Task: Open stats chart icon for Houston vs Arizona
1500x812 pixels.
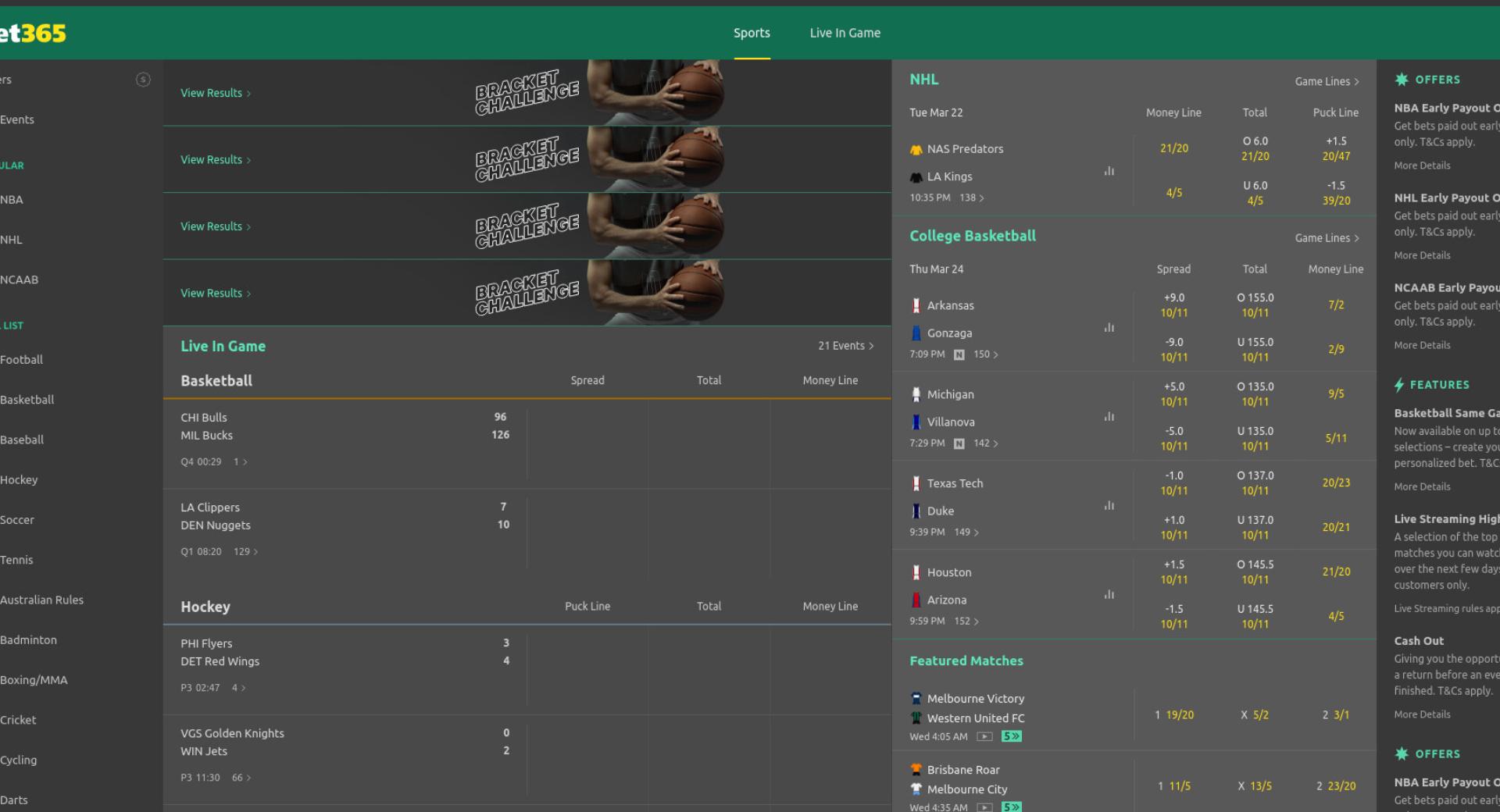Action: tap(1109, 595)
